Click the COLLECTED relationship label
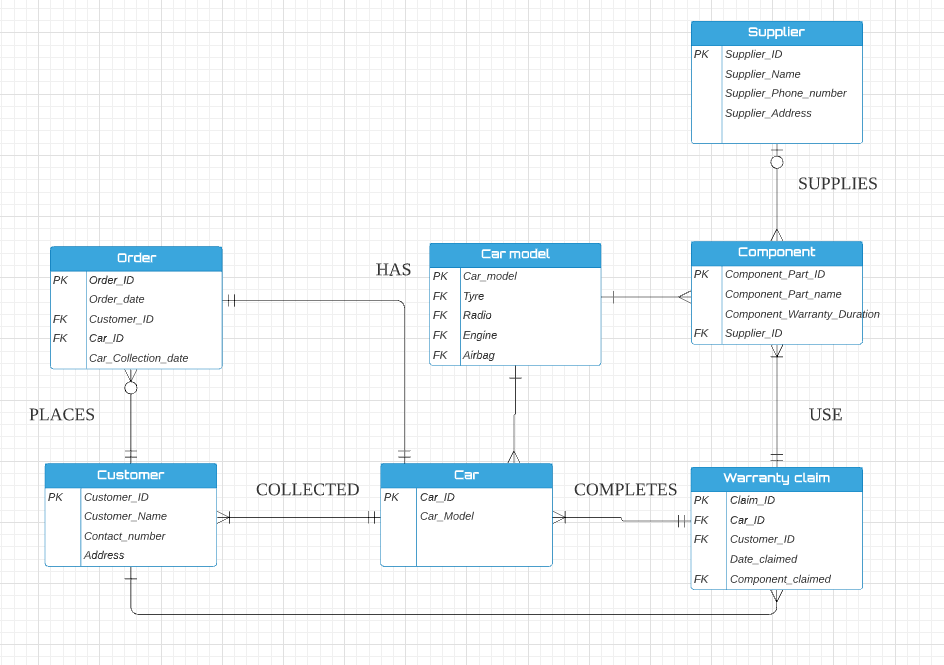This screenshot has height=665, width=944. [307, 490]
